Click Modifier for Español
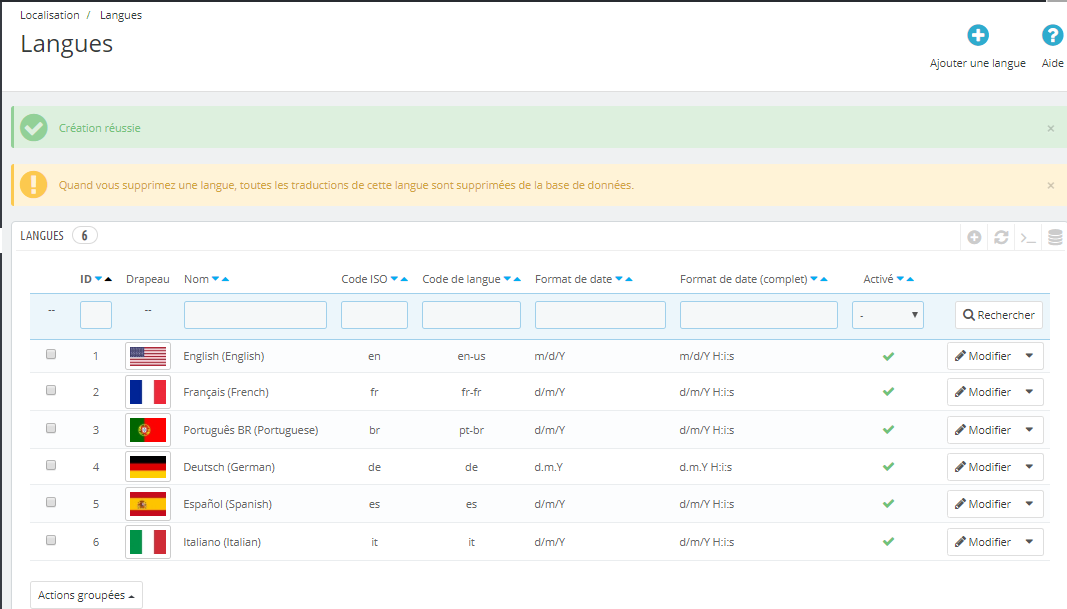This screenshot has height=609, width=1067. click(983, 504)
